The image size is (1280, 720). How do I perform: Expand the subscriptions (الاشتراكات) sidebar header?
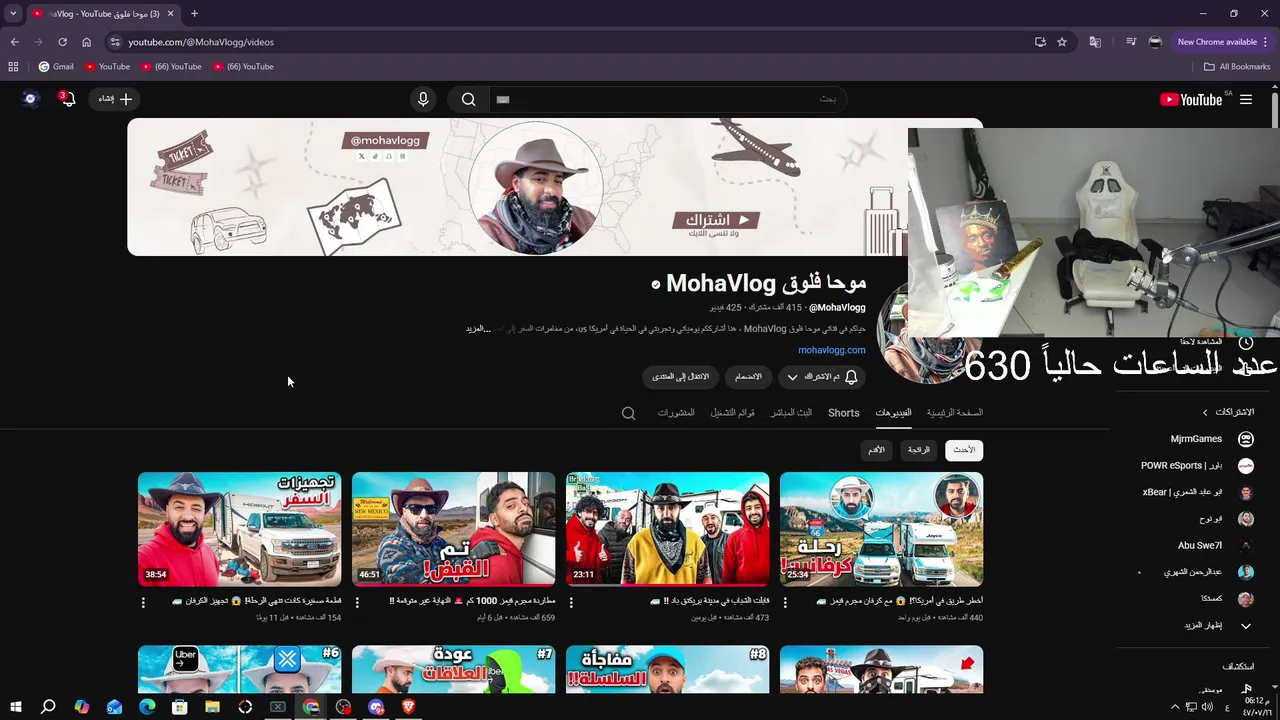click(x=1228, y=412)
